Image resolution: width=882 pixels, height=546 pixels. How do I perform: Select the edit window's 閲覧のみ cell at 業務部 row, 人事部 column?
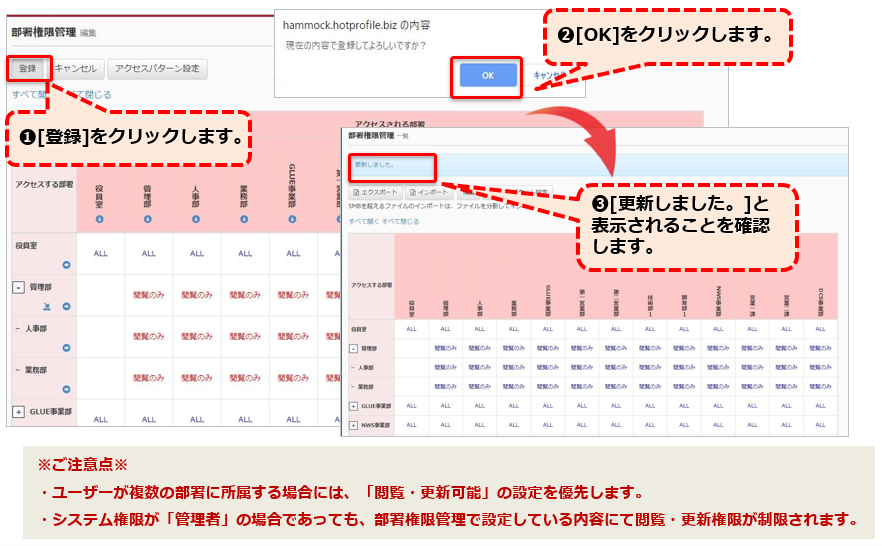coord(197,378)
